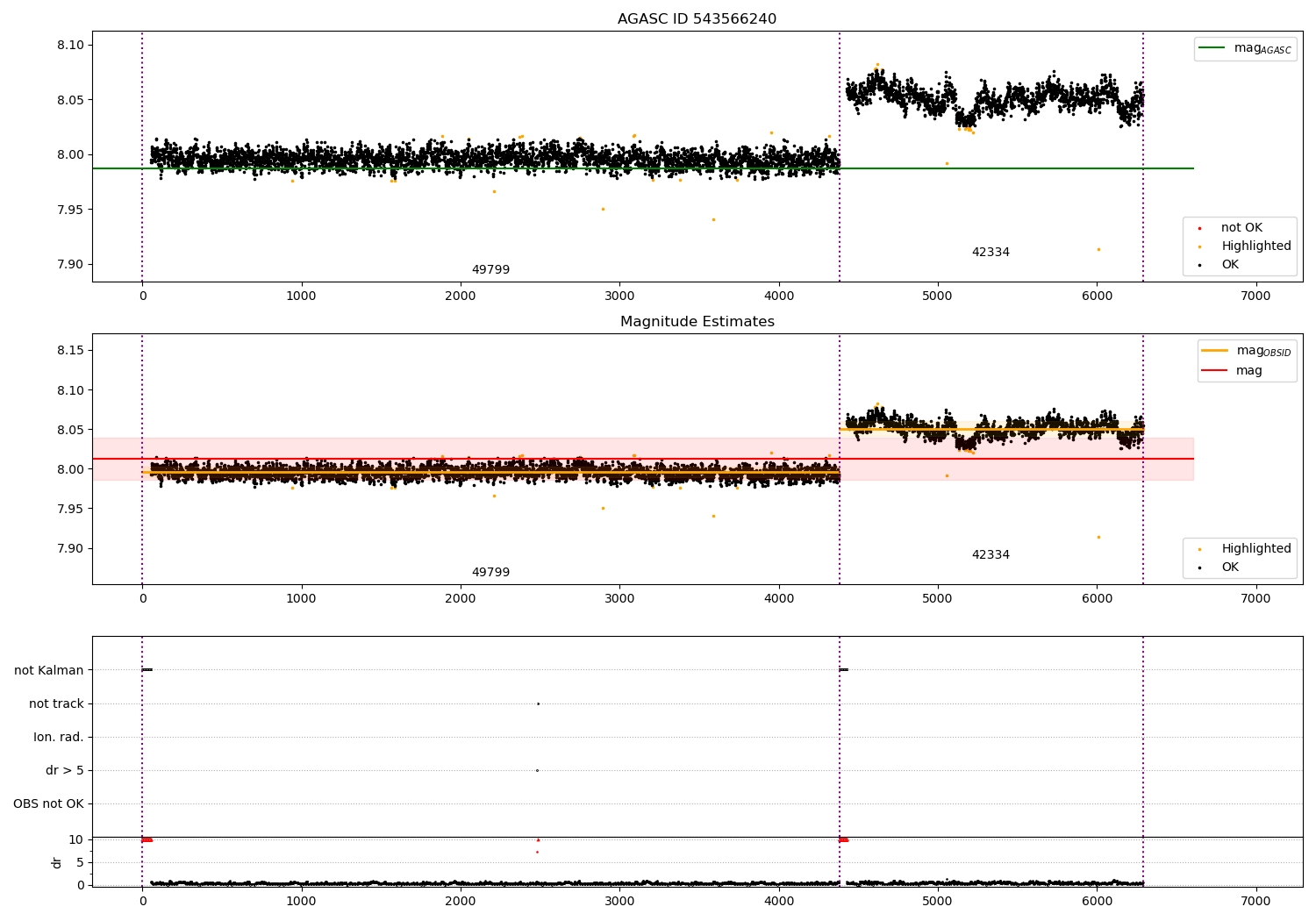Click the orange outlier point near 7.91 in top plot
The height and width of the screenshot is (921, 1316).
[x=1098, y=249]
